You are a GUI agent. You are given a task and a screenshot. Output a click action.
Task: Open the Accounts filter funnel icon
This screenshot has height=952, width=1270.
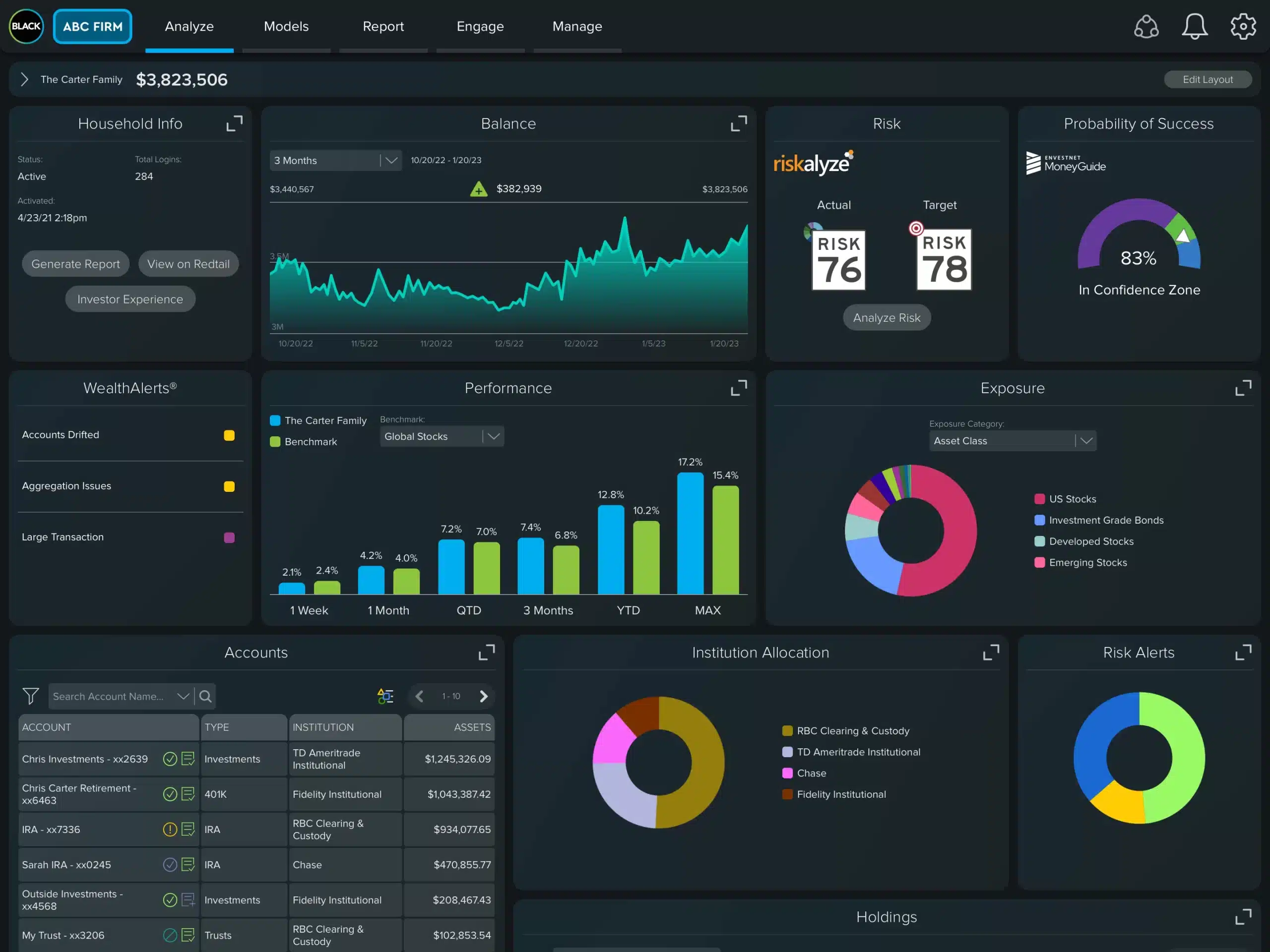30,696
